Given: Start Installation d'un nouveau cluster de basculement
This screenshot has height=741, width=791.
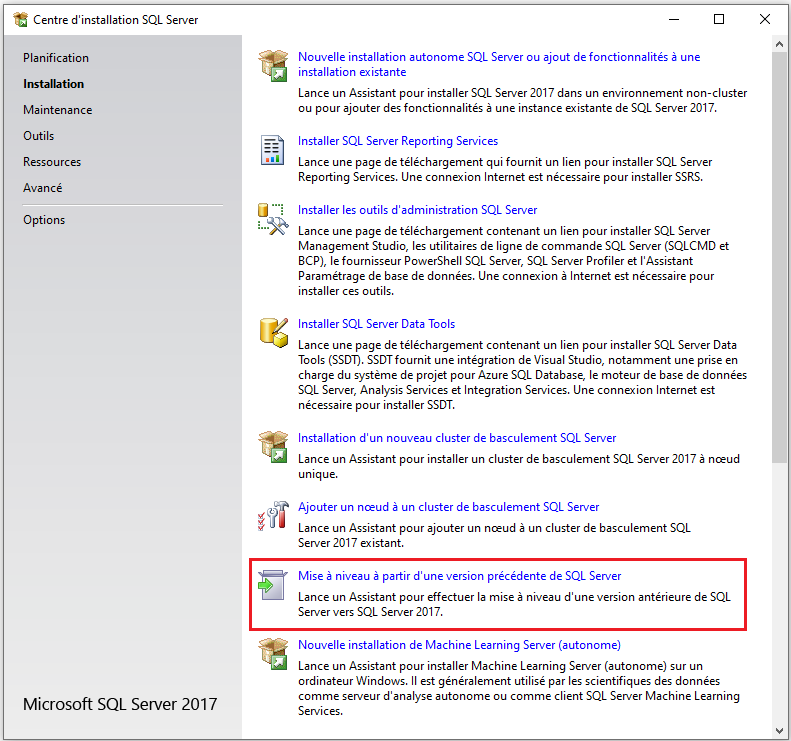Looking at the screenshot, I should tap(457, 438).
